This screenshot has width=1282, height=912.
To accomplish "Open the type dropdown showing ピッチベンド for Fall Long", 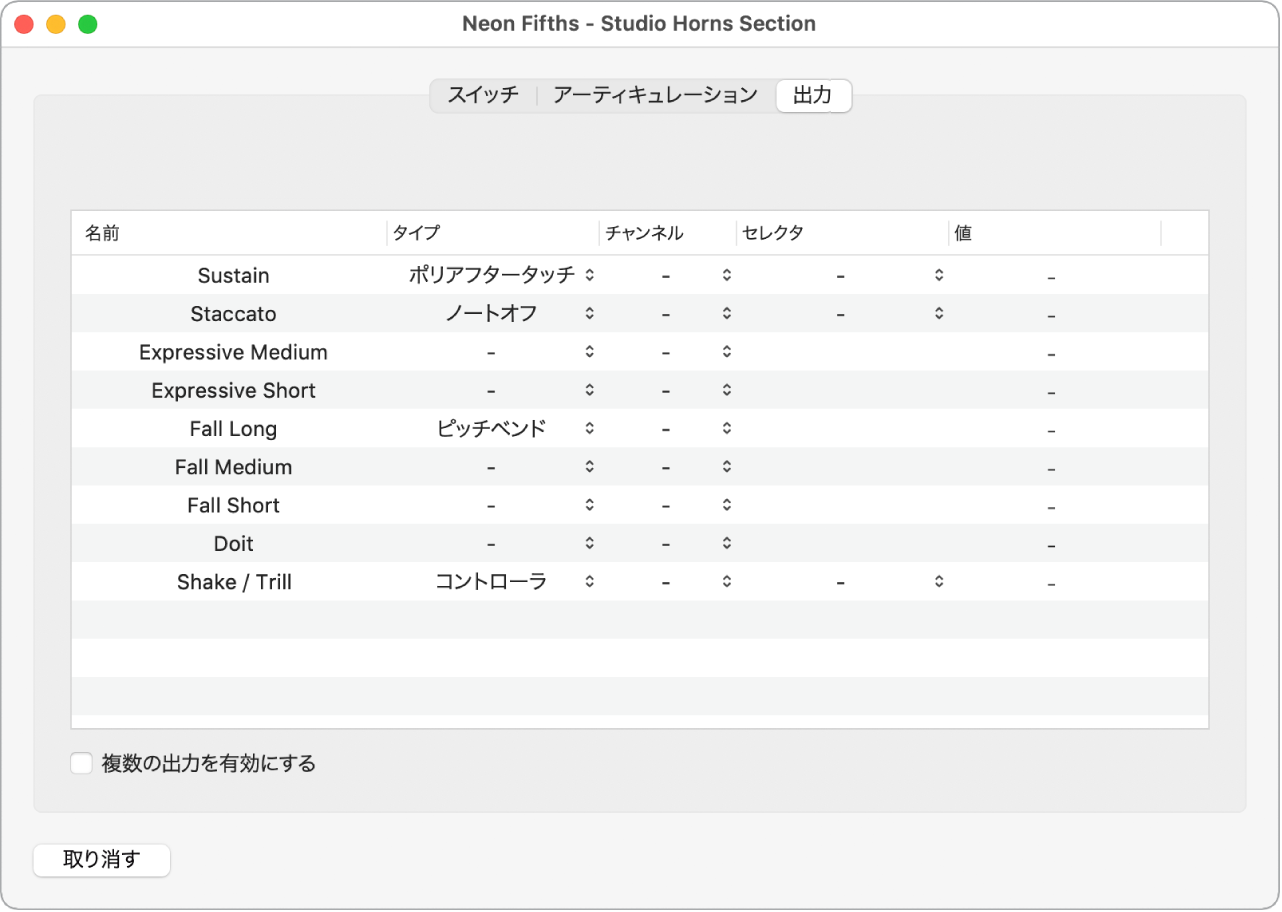I will [589, 428].
